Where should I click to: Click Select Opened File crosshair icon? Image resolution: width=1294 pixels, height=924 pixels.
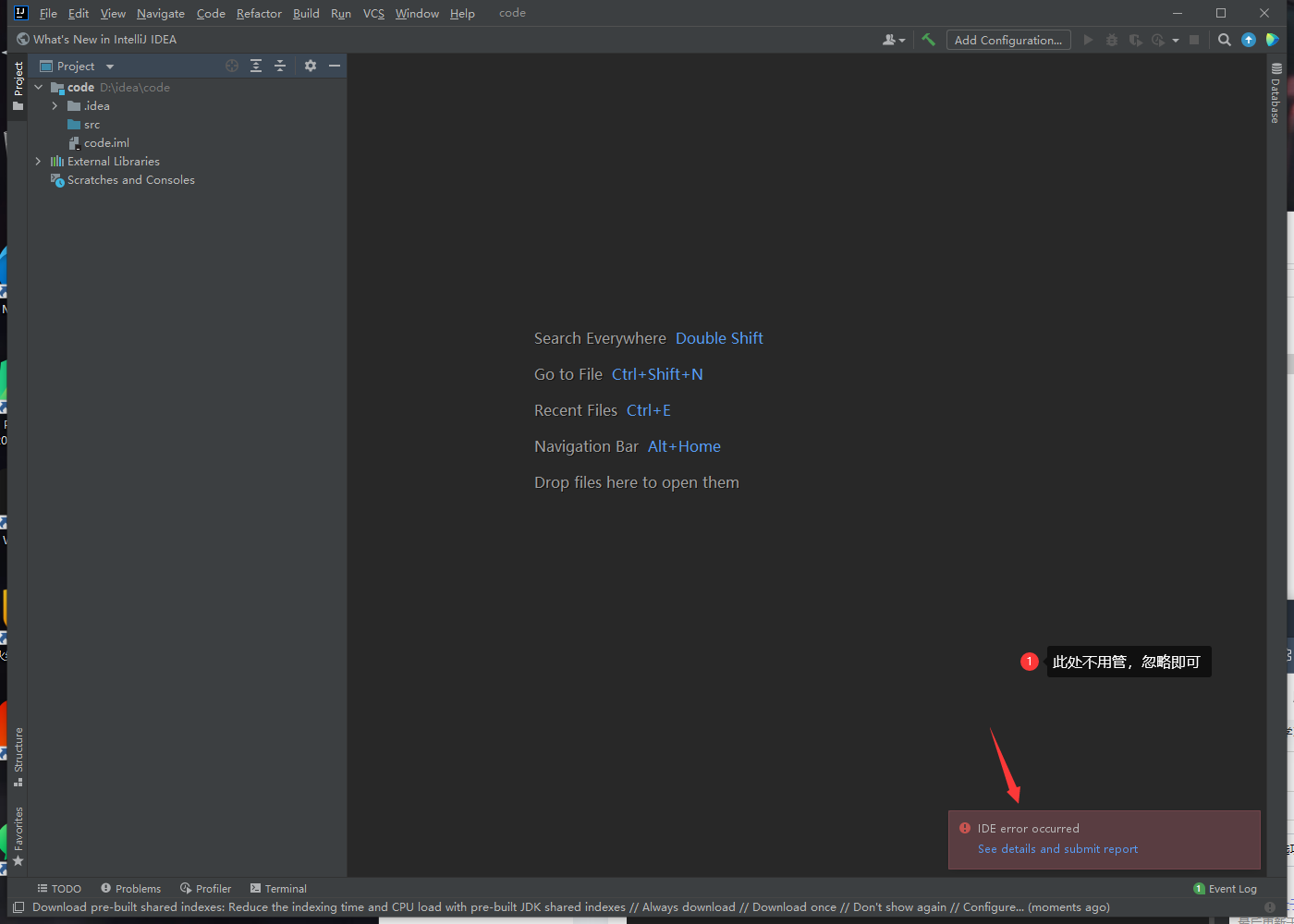[232, 66]
